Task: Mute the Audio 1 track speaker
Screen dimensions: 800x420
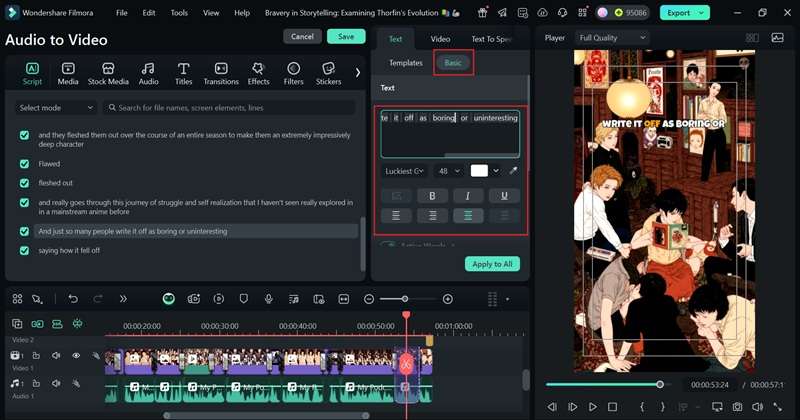Action: 56,383
